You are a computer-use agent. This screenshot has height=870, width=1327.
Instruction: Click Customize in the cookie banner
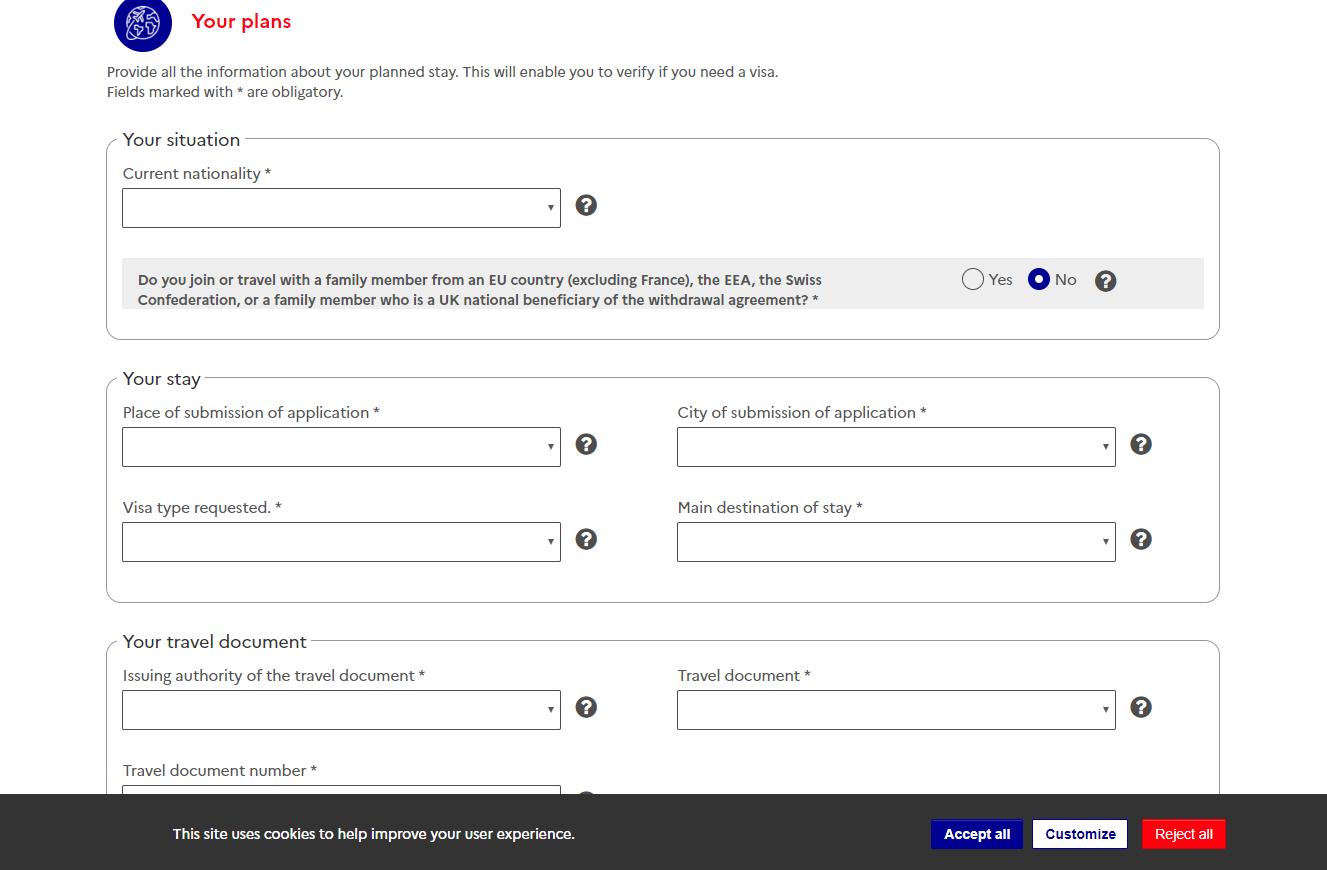[x=1080, y=834]
